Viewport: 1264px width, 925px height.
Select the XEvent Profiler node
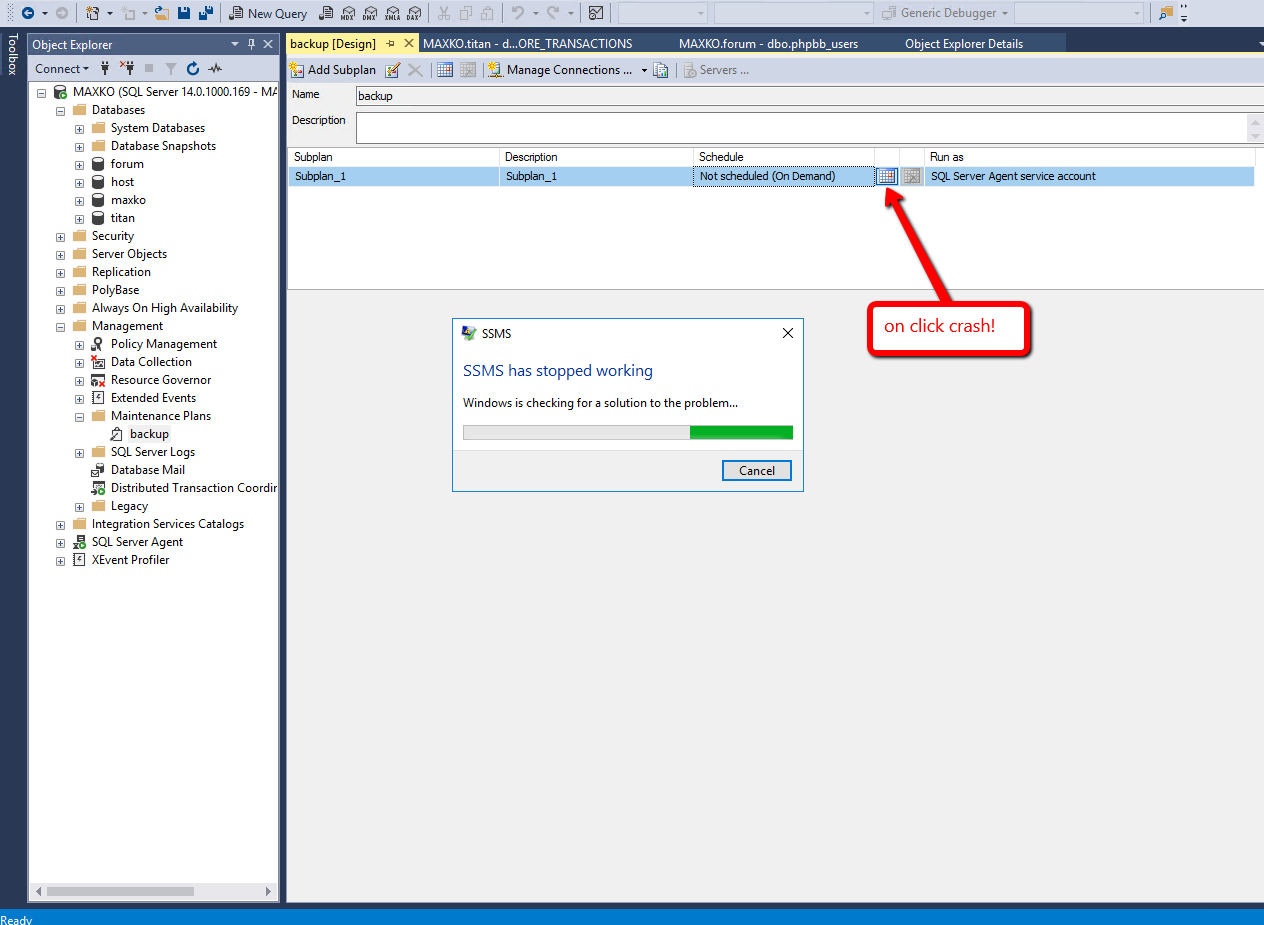(131, 560)
